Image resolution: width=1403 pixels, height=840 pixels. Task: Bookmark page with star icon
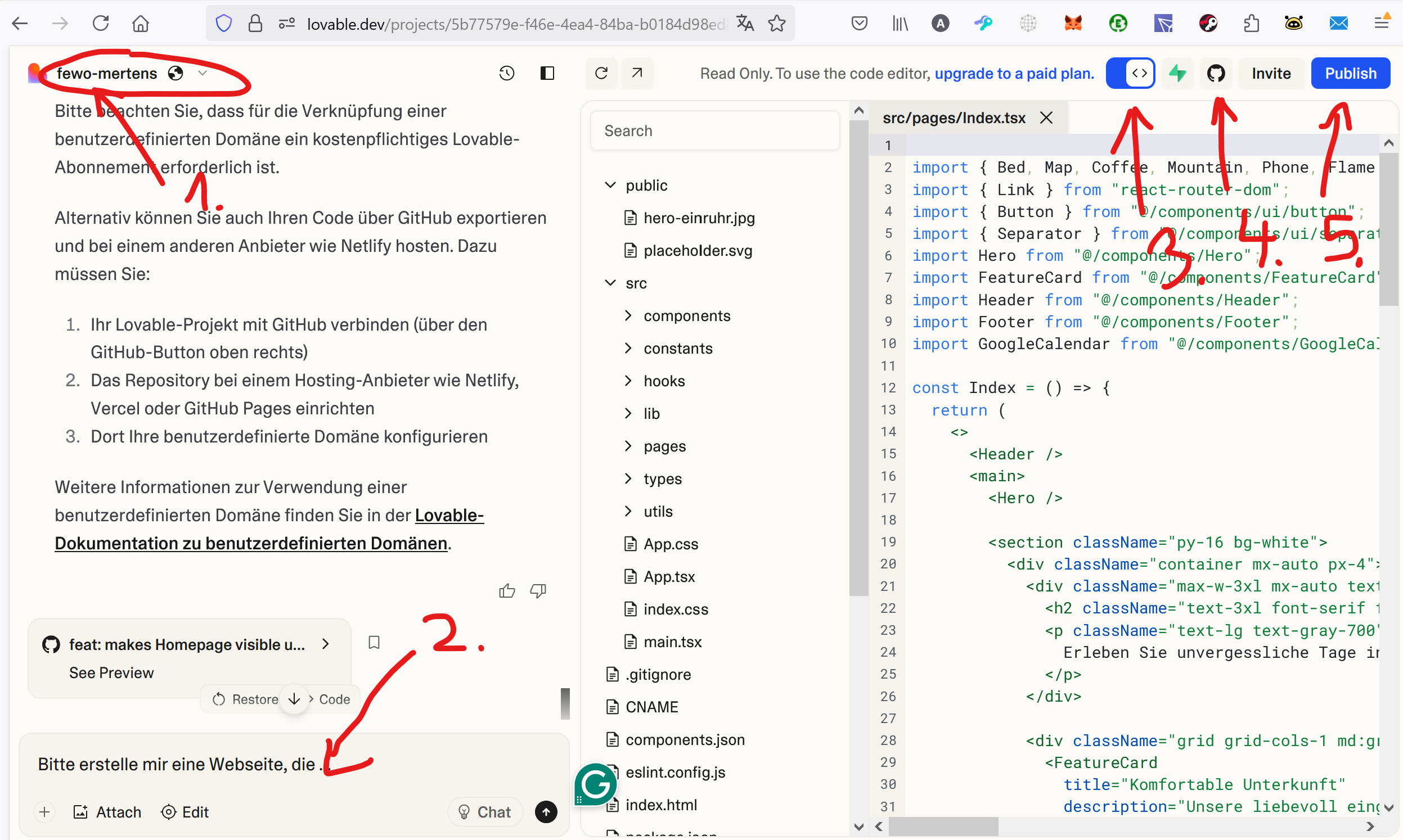pos(777,24)
